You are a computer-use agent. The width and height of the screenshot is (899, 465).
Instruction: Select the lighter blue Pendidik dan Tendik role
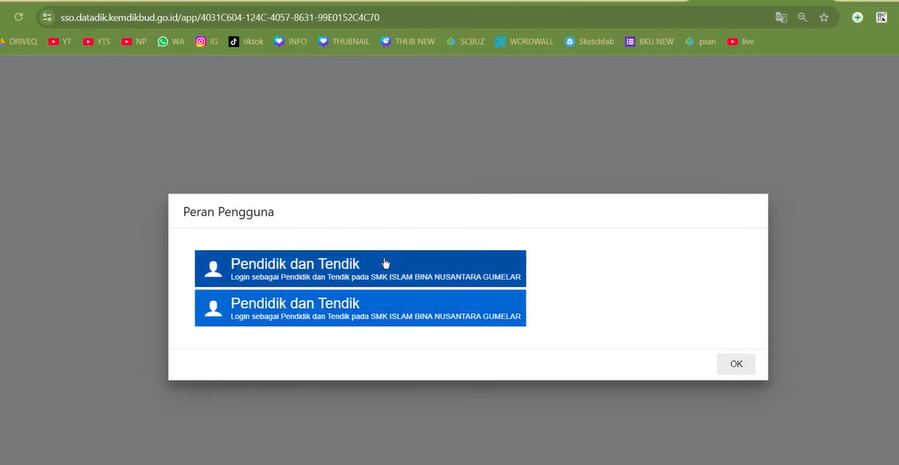[360, 308]
